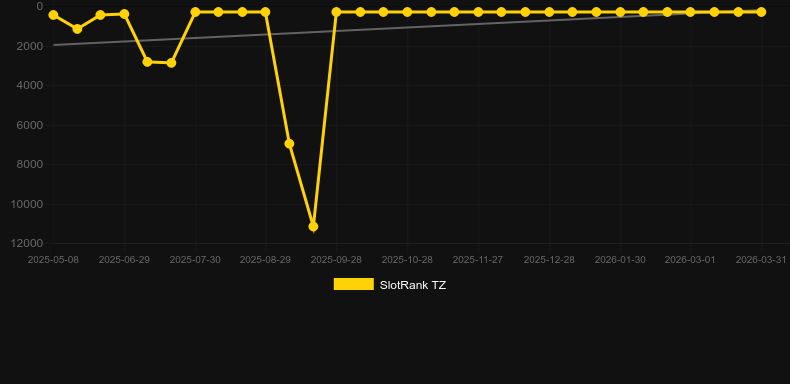Click the 6000 y-axis label
This screenshot has height=384, width=790.
30,125
